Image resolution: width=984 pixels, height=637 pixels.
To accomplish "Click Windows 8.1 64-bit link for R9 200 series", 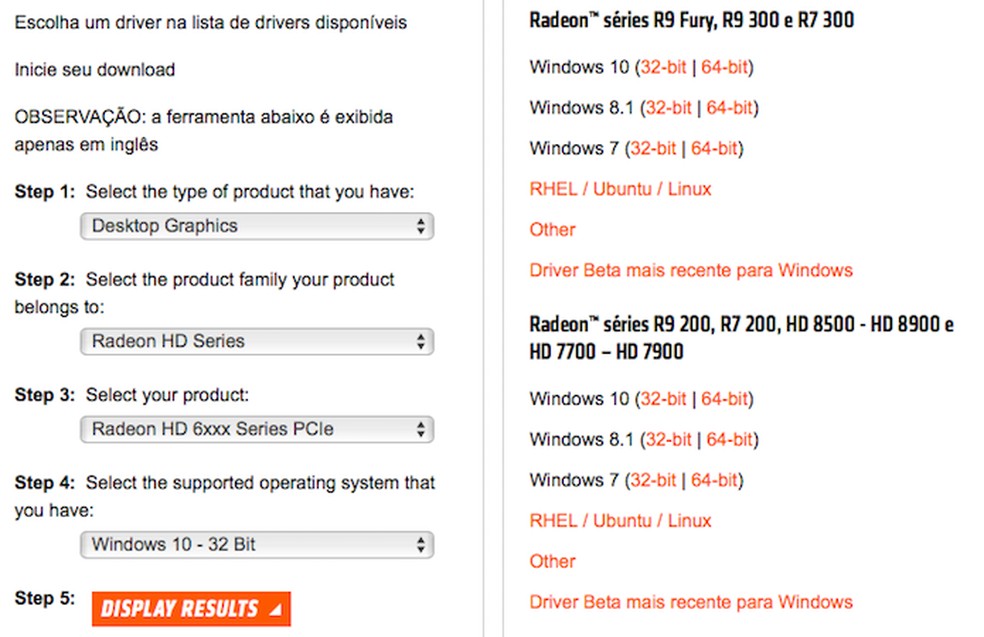I will [731, 439].
